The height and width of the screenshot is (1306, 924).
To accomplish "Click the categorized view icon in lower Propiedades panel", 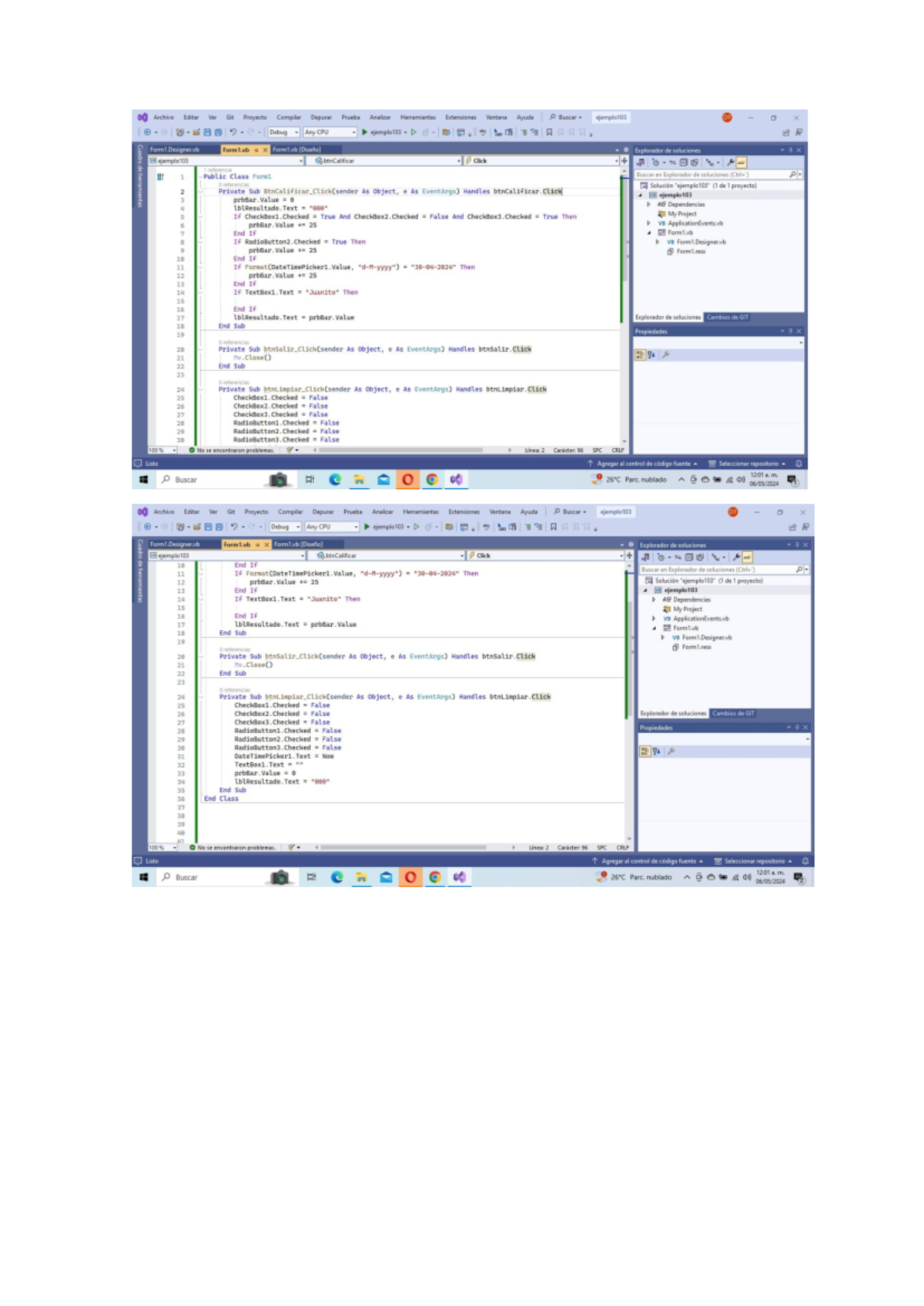I will [644, 752].
